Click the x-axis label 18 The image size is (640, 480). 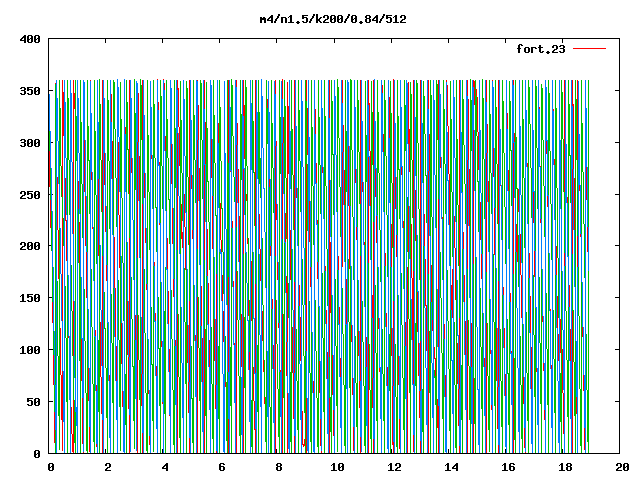(x=566, y=467)
